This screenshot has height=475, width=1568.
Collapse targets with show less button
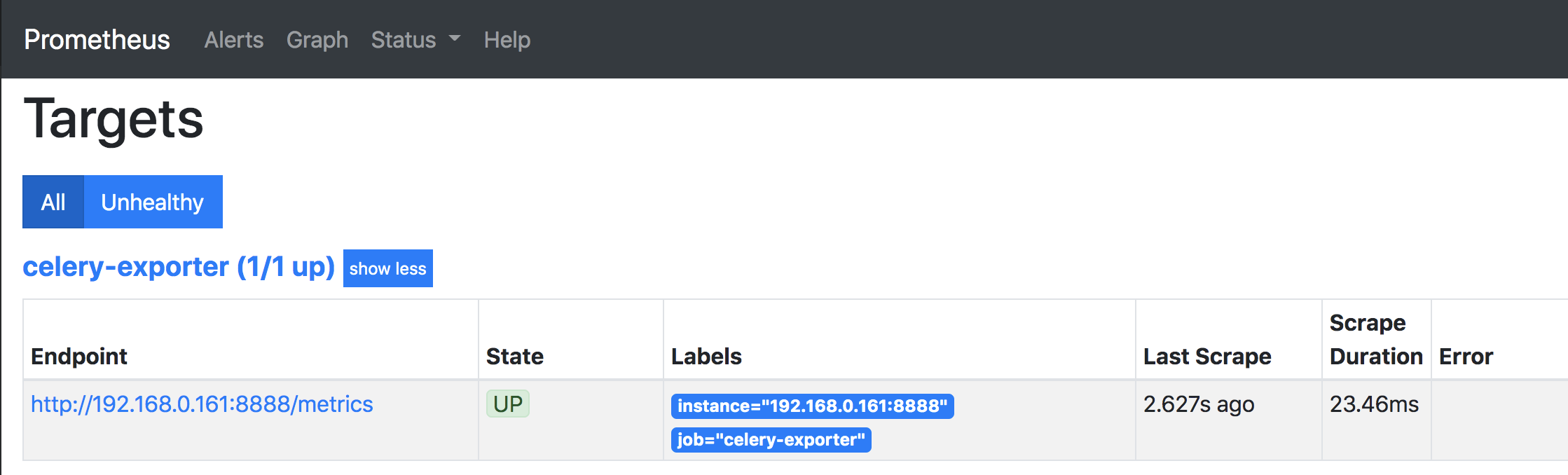coord(387,268)
